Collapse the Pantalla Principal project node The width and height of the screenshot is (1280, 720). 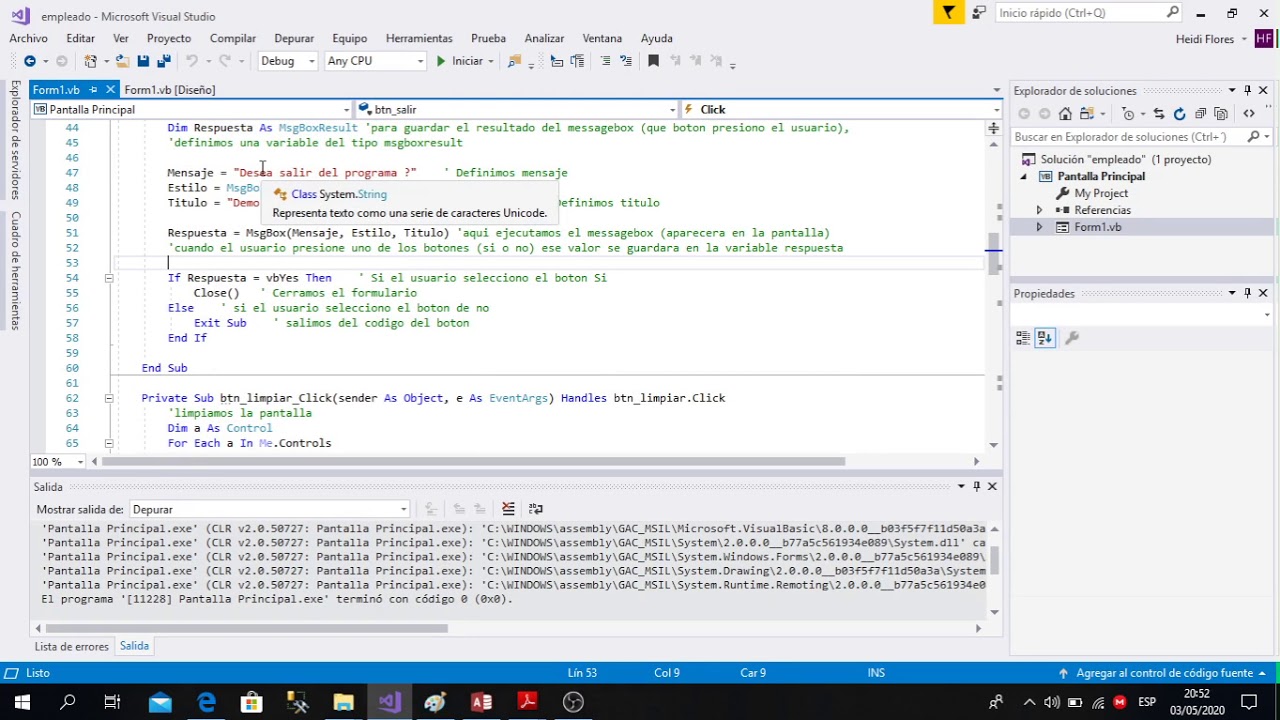coord(1023,177)
